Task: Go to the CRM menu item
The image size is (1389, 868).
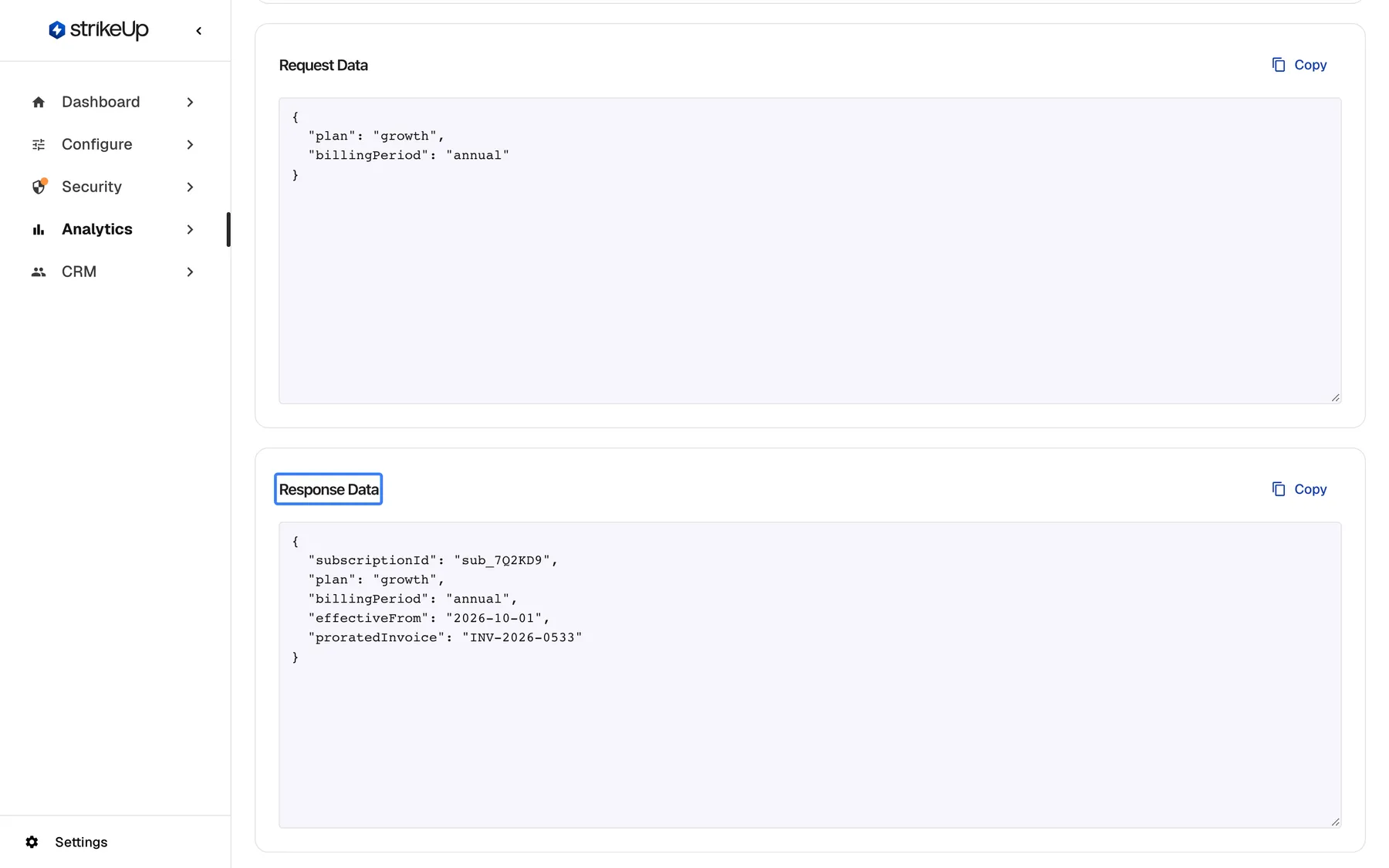Action: [114, 272]
